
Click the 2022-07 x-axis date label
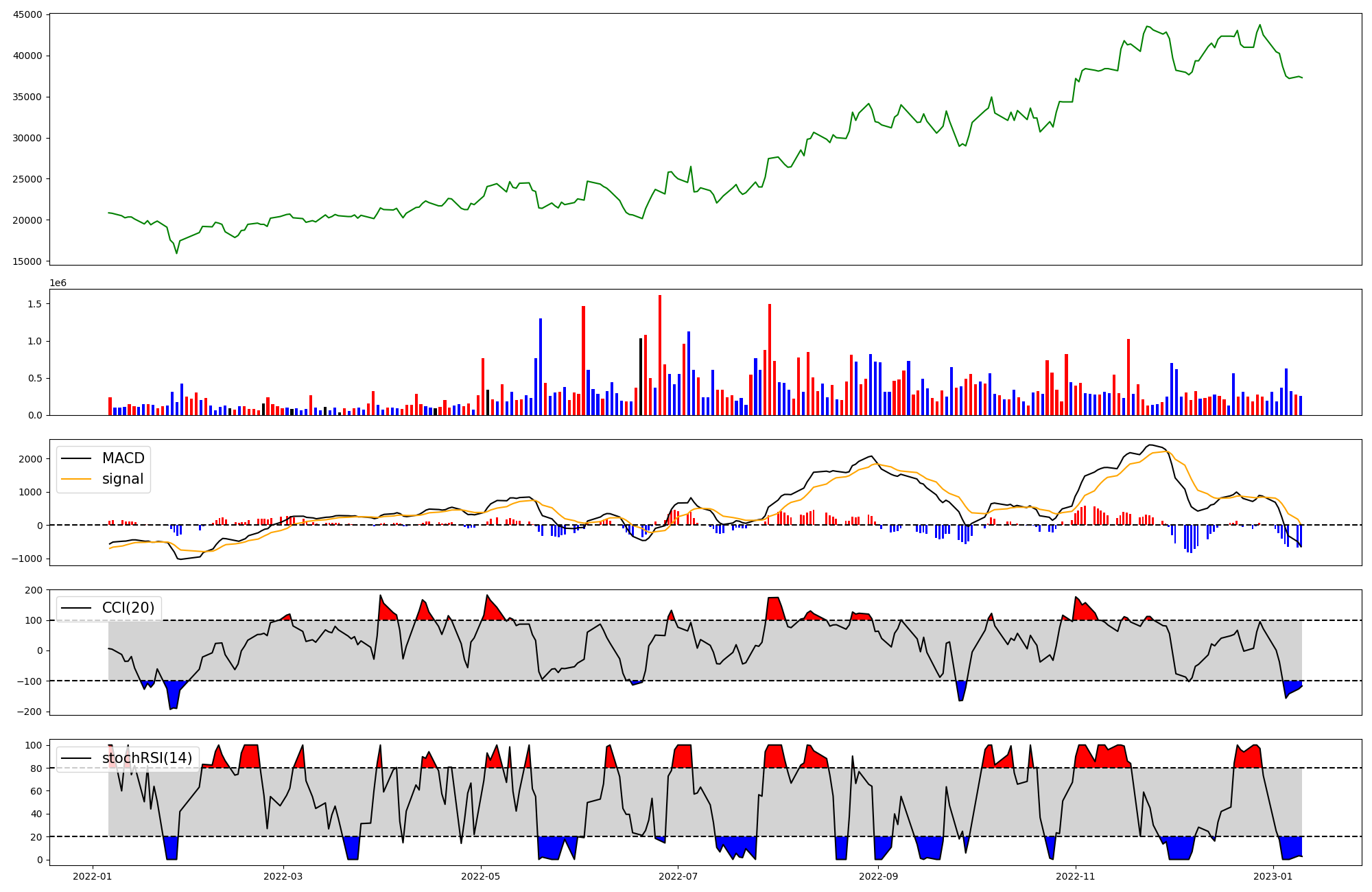click(x=678, y=876)
